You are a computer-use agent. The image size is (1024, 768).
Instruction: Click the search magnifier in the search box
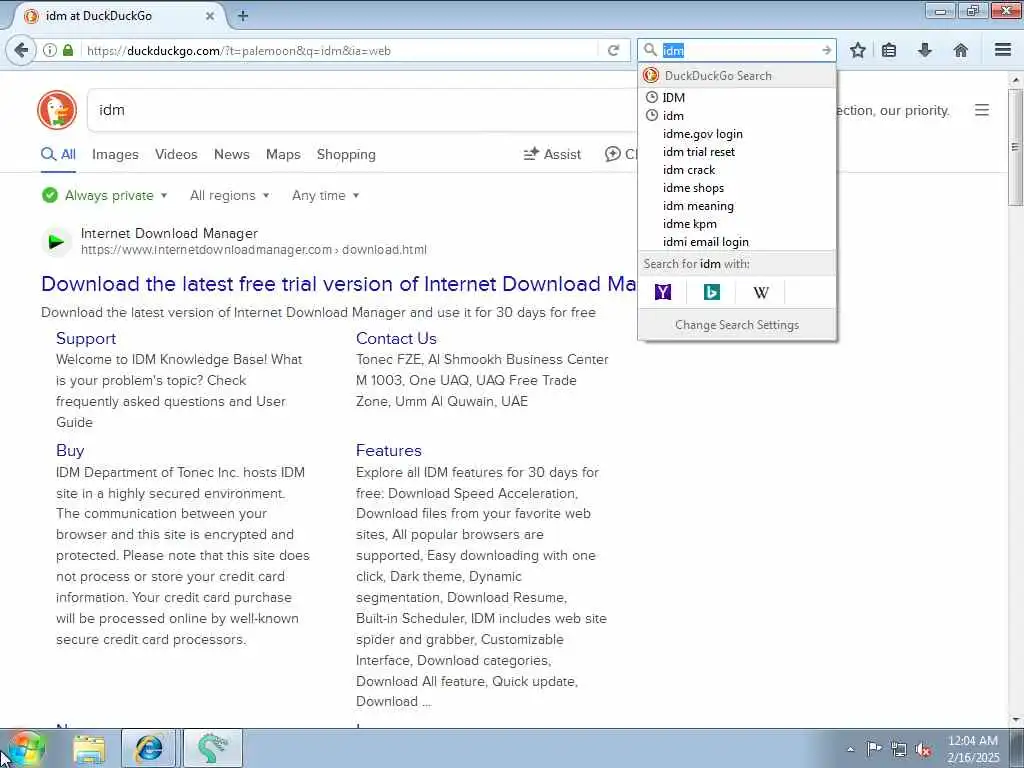(x=650, y=50)
